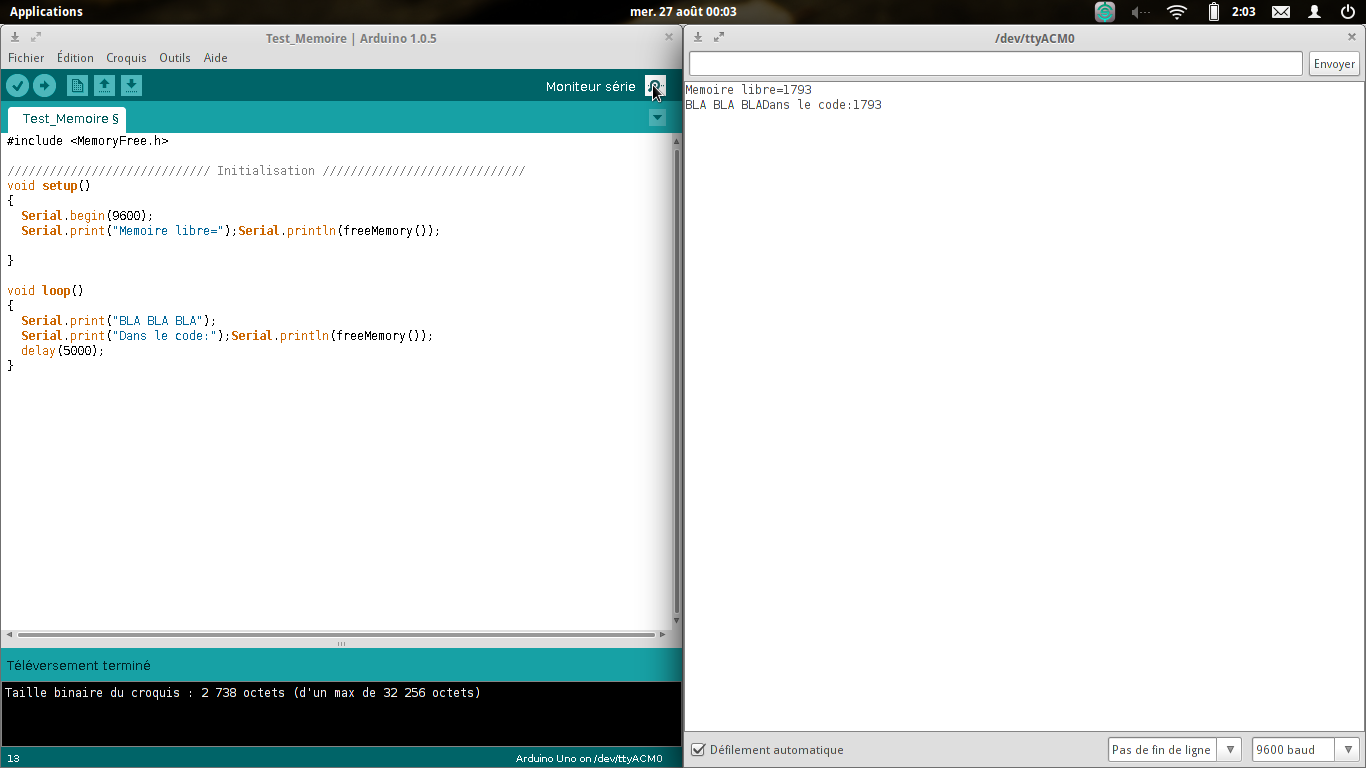Image resolution: width=1366 pixels, height=768 pixels.
Task: Open the Aide menu
Action: [x=216, y=58]
